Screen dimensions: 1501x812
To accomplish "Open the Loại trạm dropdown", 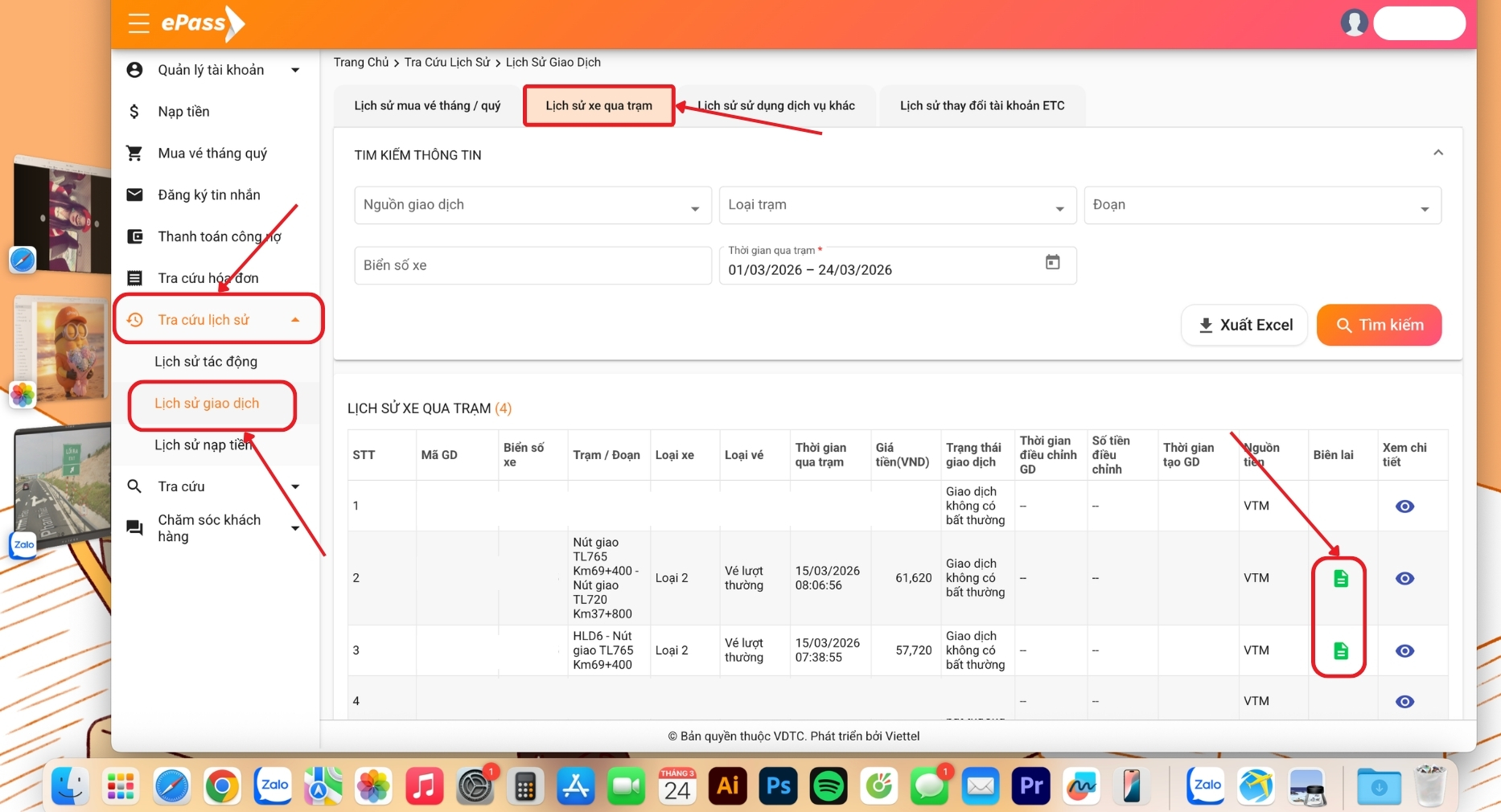I will (x=897, y=206).
